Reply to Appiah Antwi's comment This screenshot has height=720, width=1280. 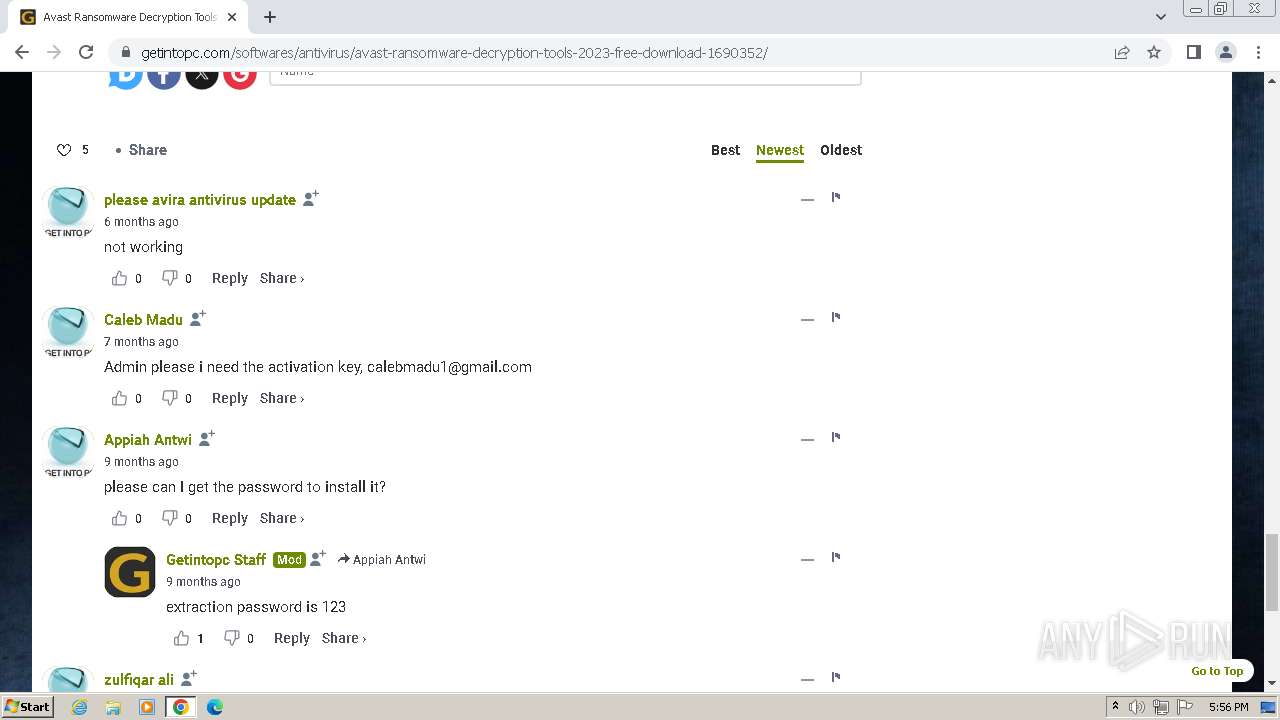point(229,518)
